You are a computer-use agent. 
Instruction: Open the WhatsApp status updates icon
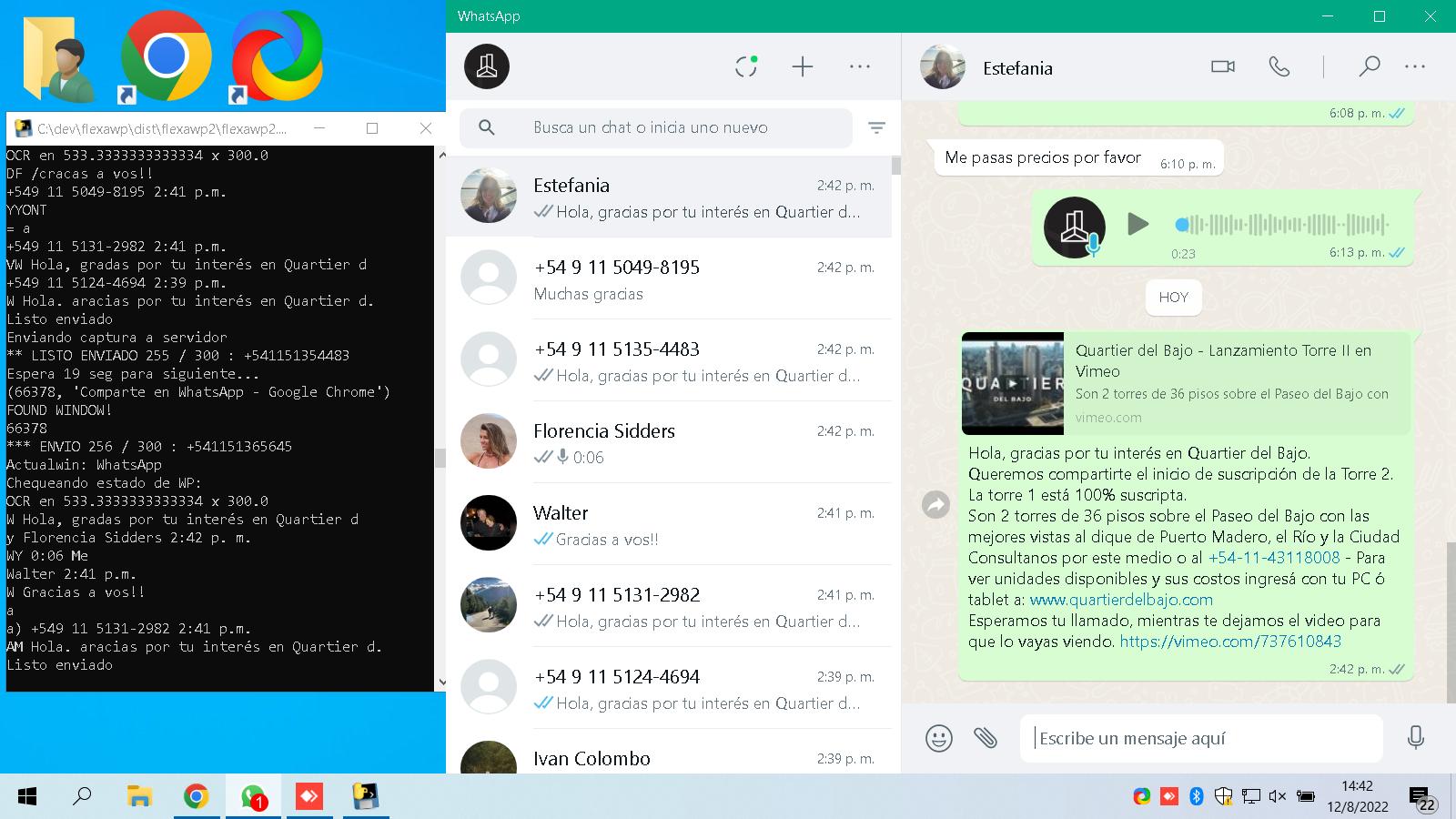pos(746,66)
